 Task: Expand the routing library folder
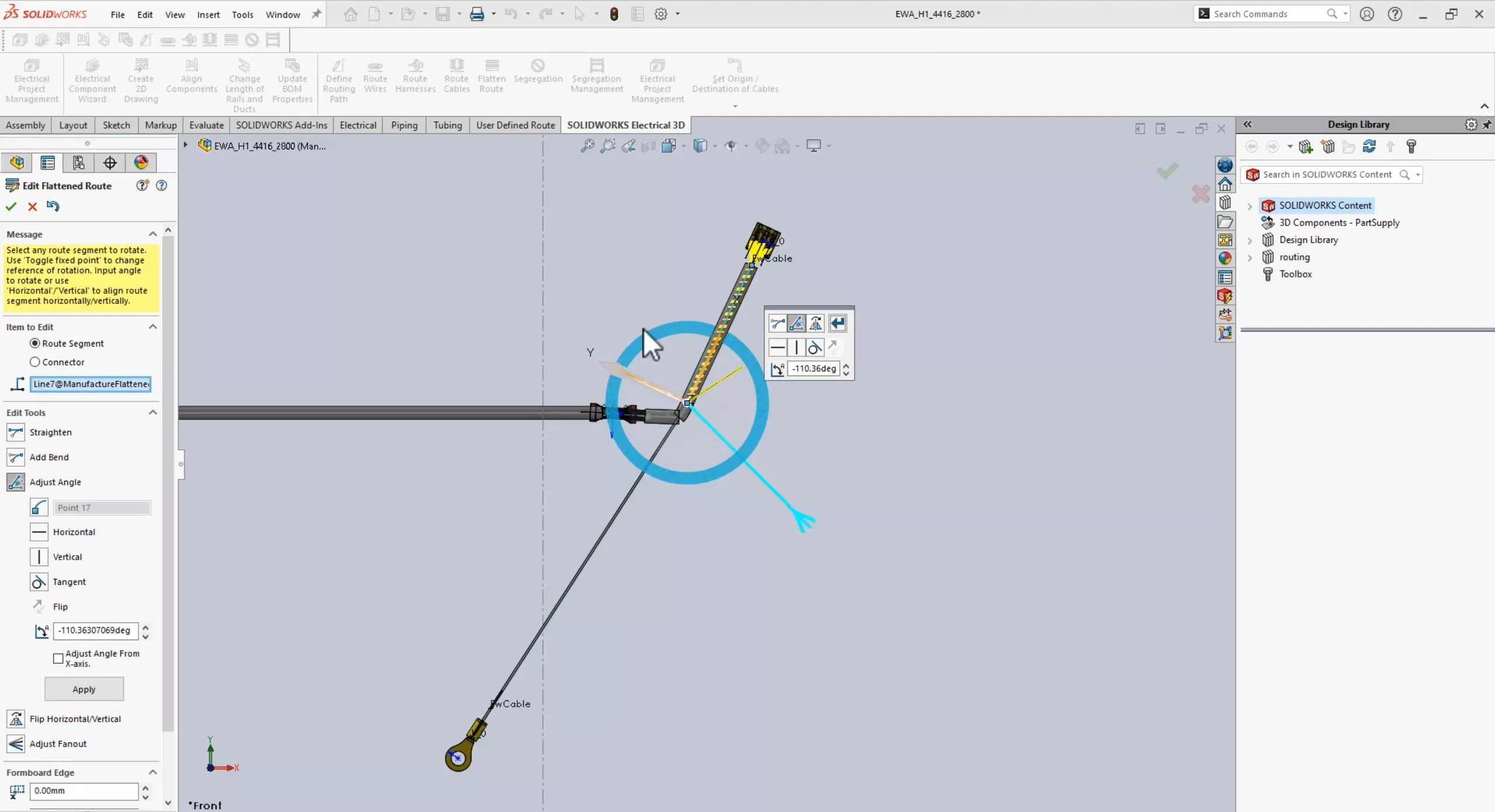[1250, 257]
